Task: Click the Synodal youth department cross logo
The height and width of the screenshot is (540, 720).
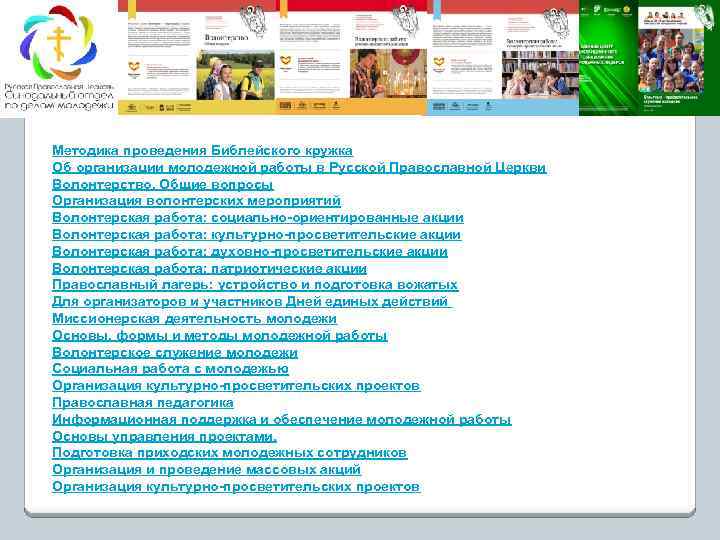Action: [58, 42]
